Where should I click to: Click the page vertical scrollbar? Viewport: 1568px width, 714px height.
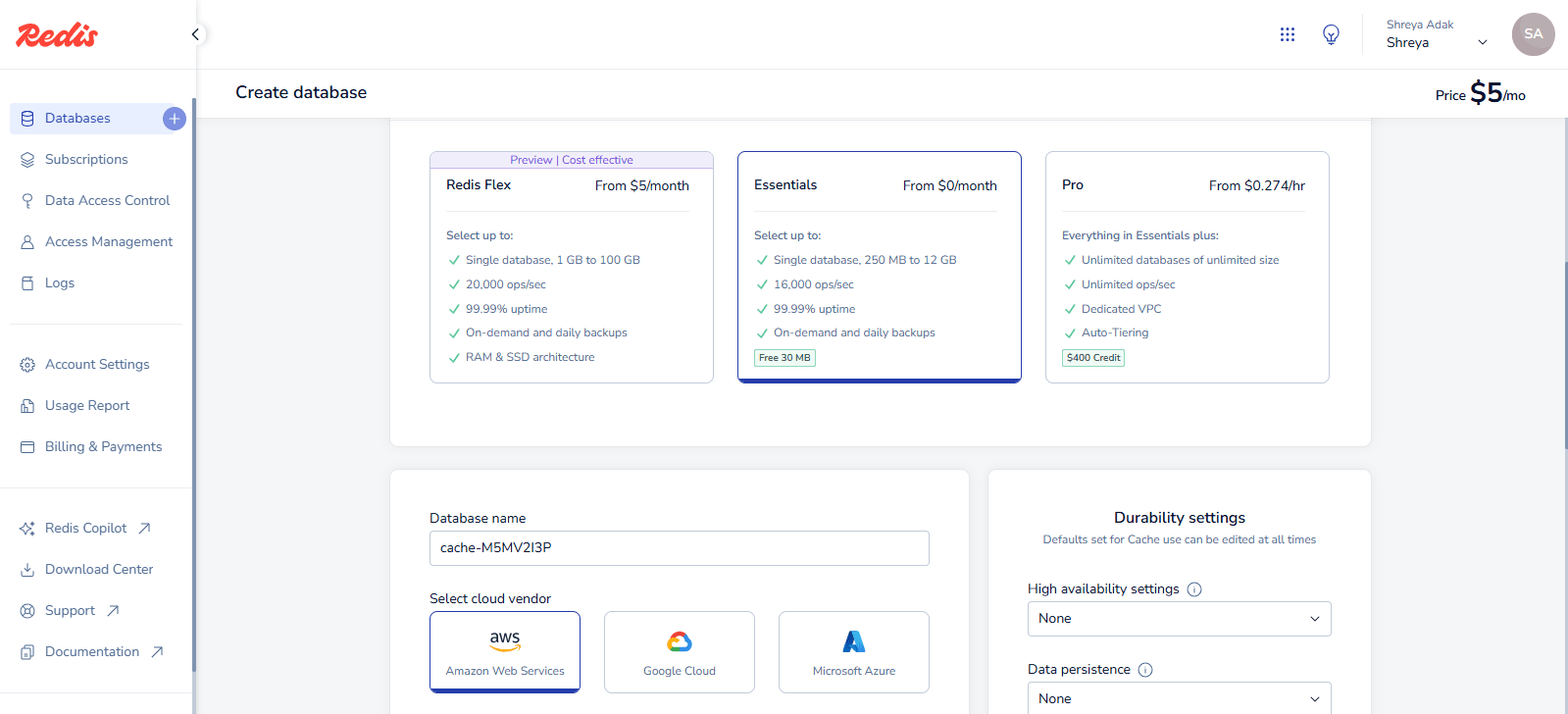(x=1565, y=353)
